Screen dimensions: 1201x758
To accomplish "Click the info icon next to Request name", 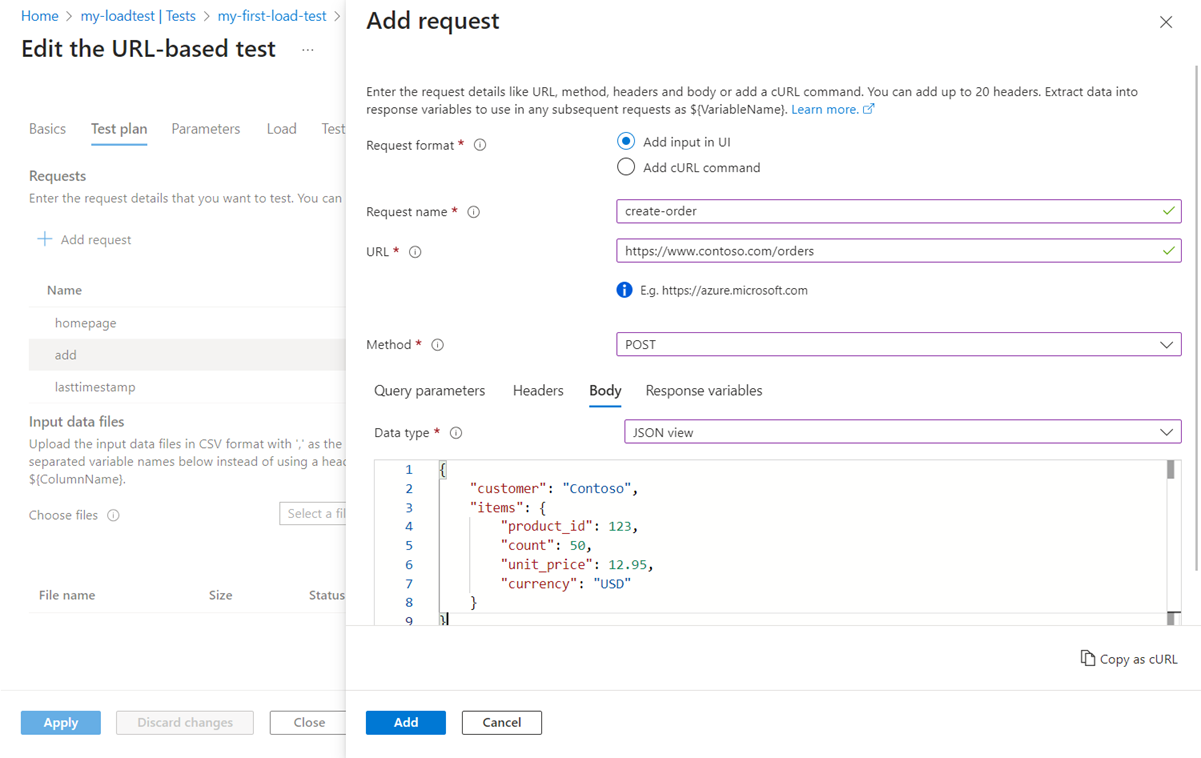I will [474, 212].
